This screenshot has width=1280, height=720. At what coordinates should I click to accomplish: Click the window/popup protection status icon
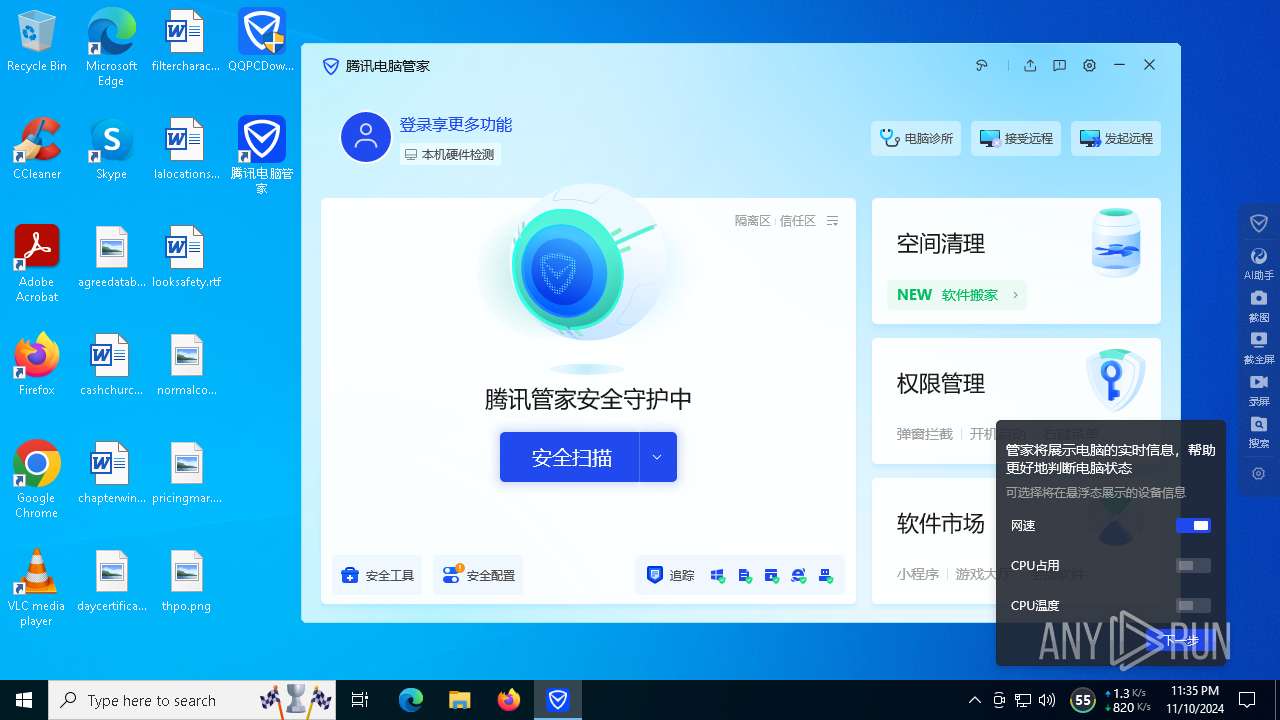[771, 575]
